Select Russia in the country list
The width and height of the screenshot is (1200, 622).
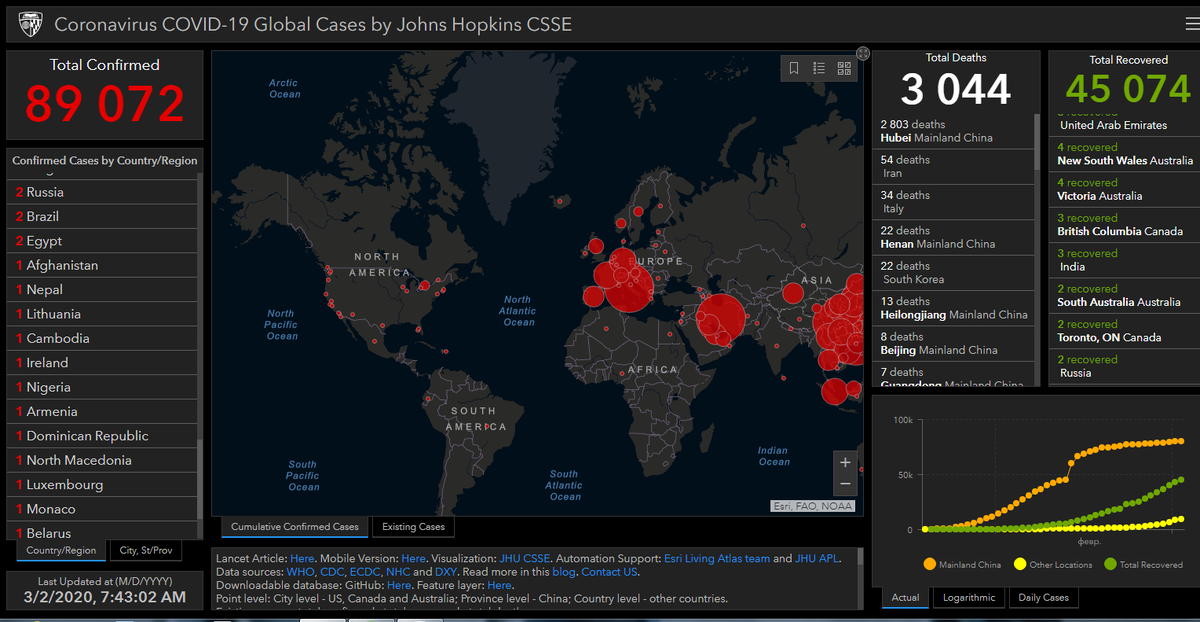104,192
